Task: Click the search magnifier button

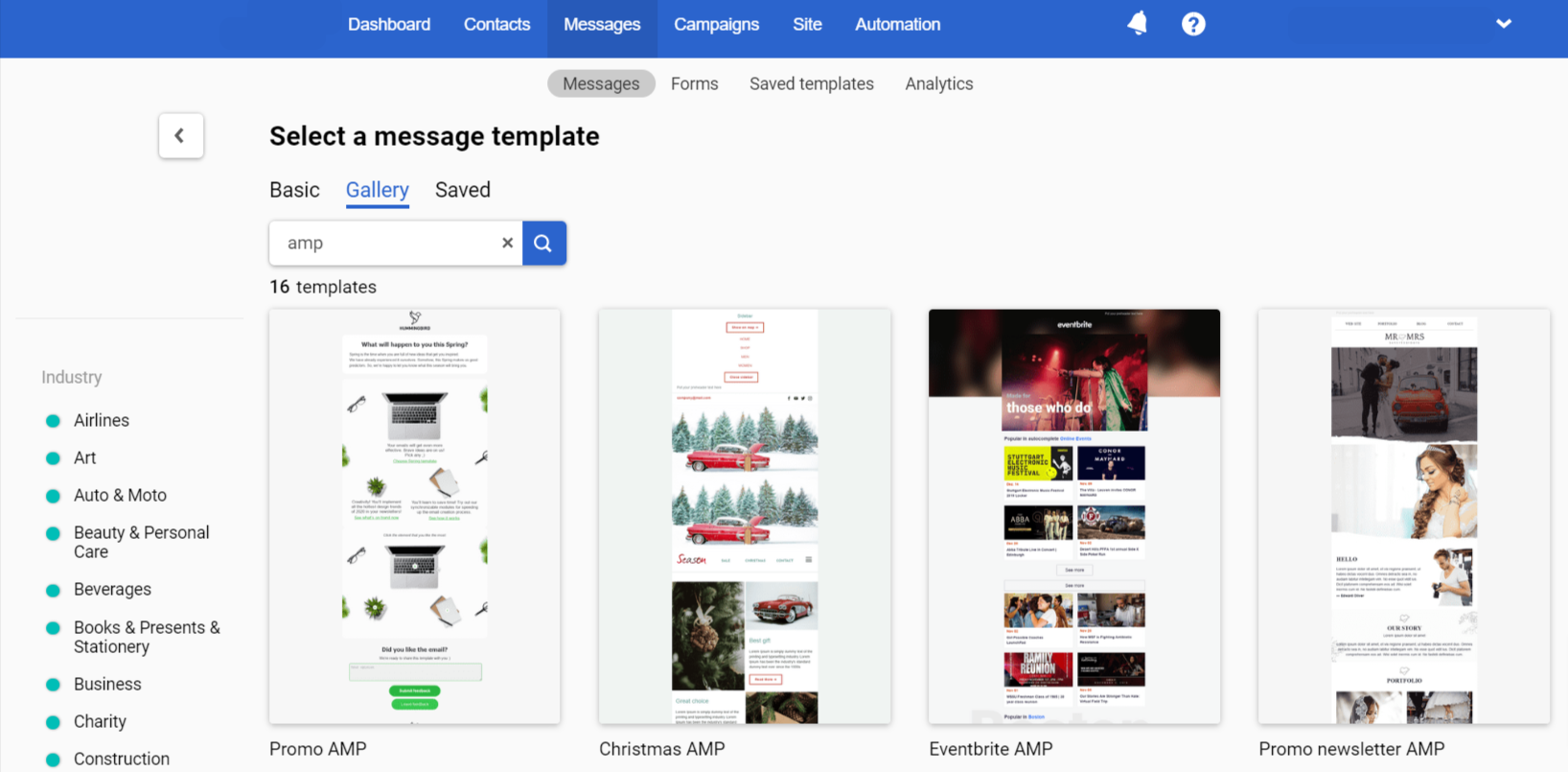Action: point(543,244)
